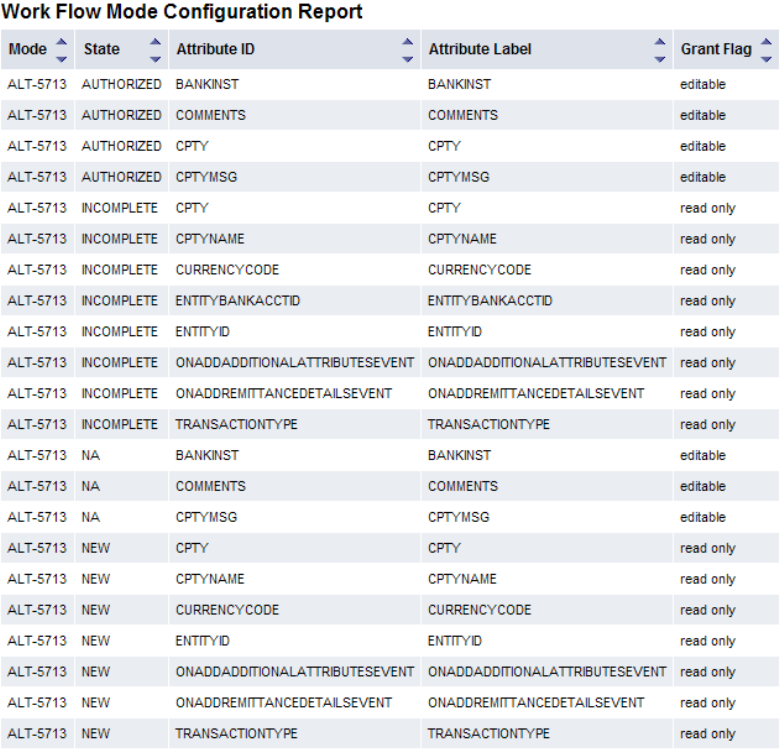784x752 pixels.
Task: Click the Mode column header label
Action: click(27, 49)
